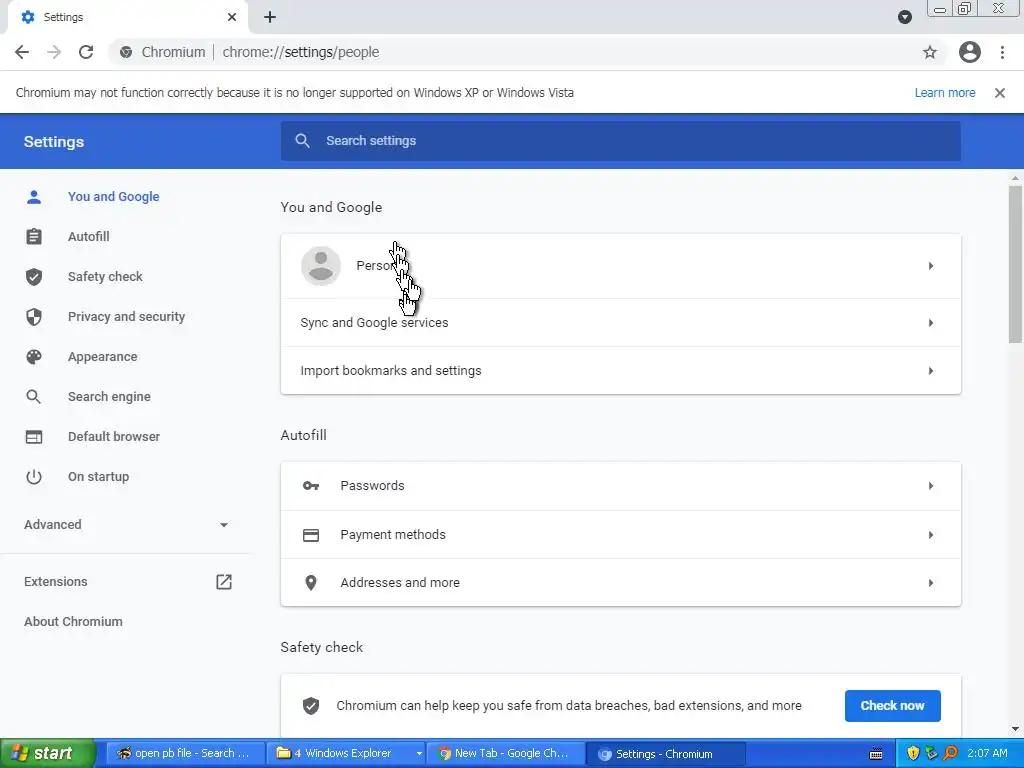Viewport: 1024px width, 768px height.
Task: Click the power icon for On startup
Action: [34, 477]
